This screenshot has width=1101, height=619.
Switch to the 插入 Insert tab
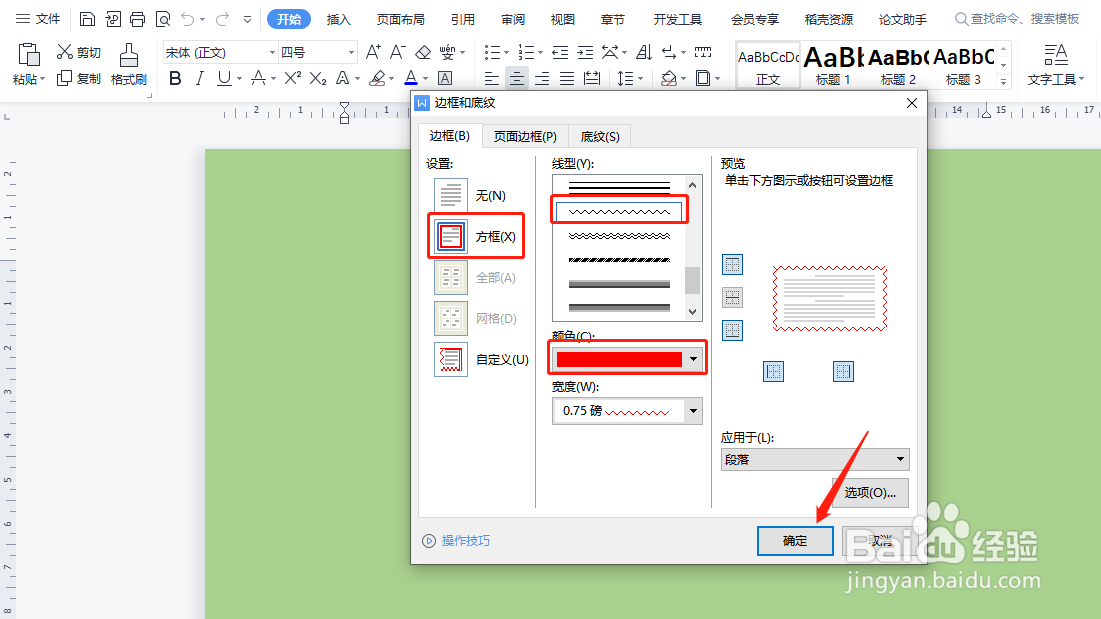338,20
